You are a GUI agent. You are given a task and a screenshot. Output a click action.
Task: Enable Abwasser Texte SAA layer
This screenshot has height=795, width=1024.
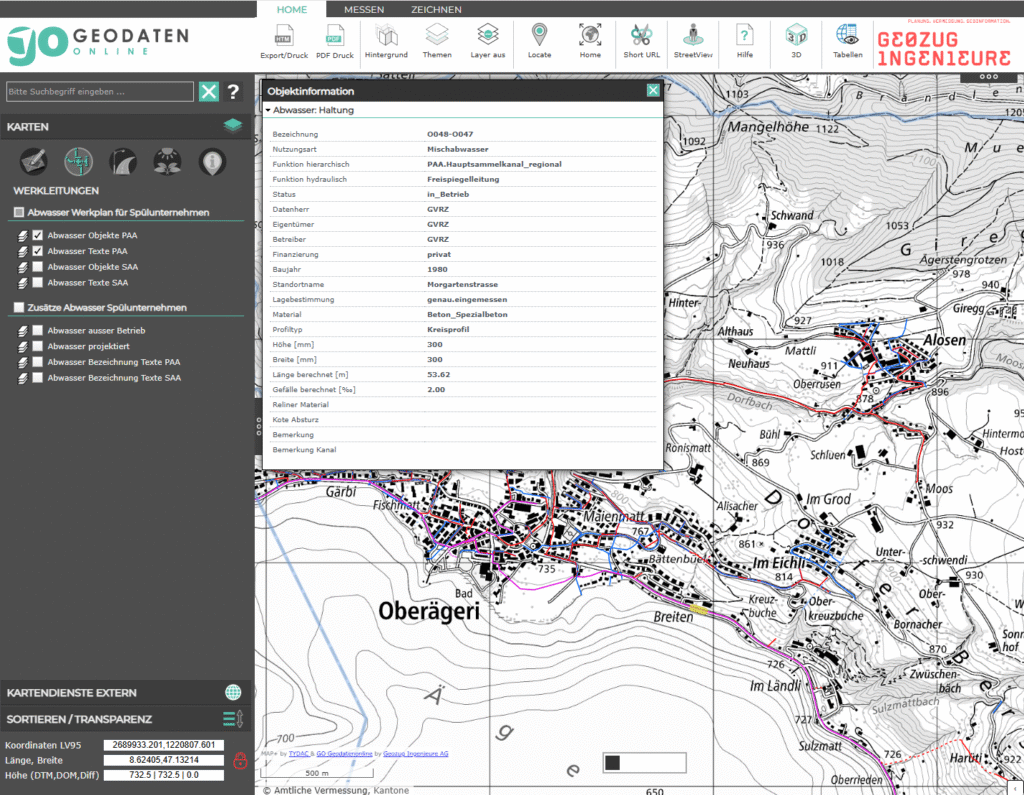[x=38, y=283]
